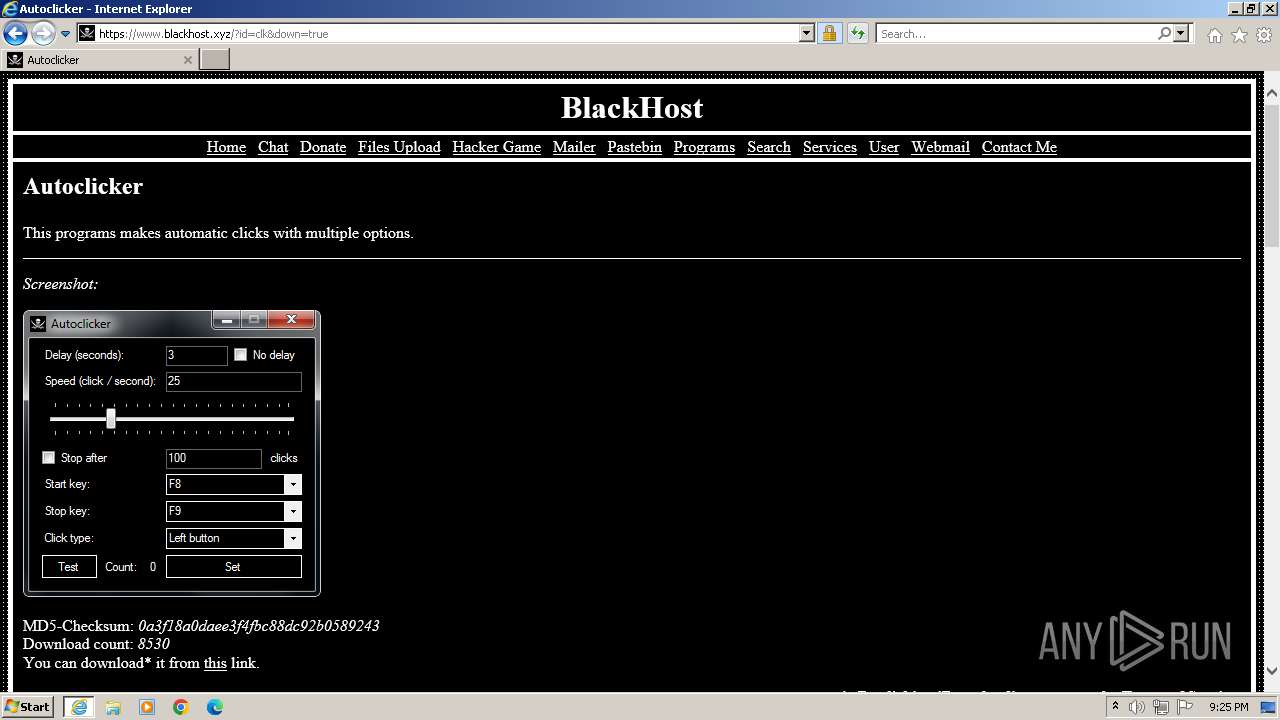
Task: Close the Autoclicker tab
Action: pos(187,60)
